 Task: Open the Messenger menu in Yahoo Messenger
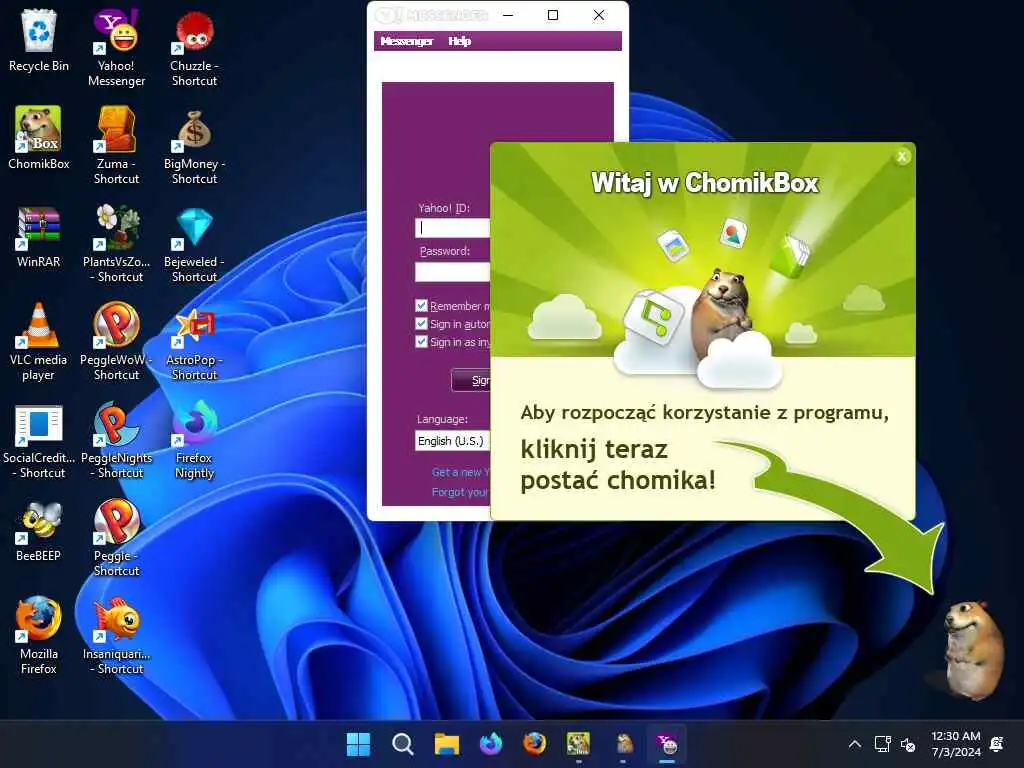point(406,41)
